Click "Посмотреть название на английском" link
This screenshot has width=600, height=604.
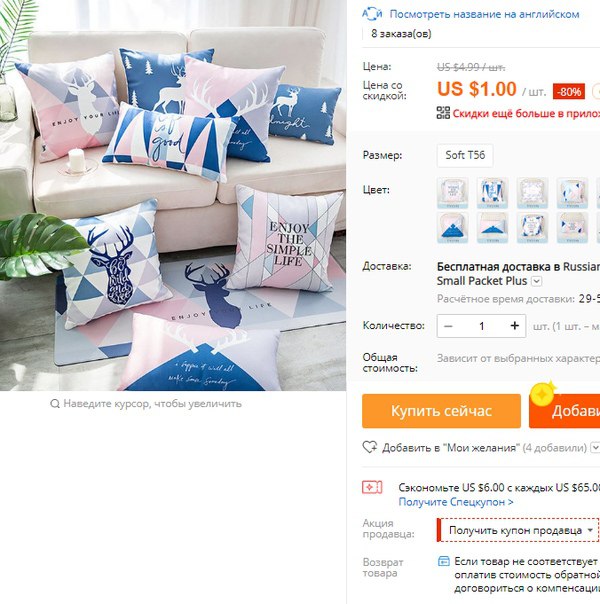click(x=484, y=14)
